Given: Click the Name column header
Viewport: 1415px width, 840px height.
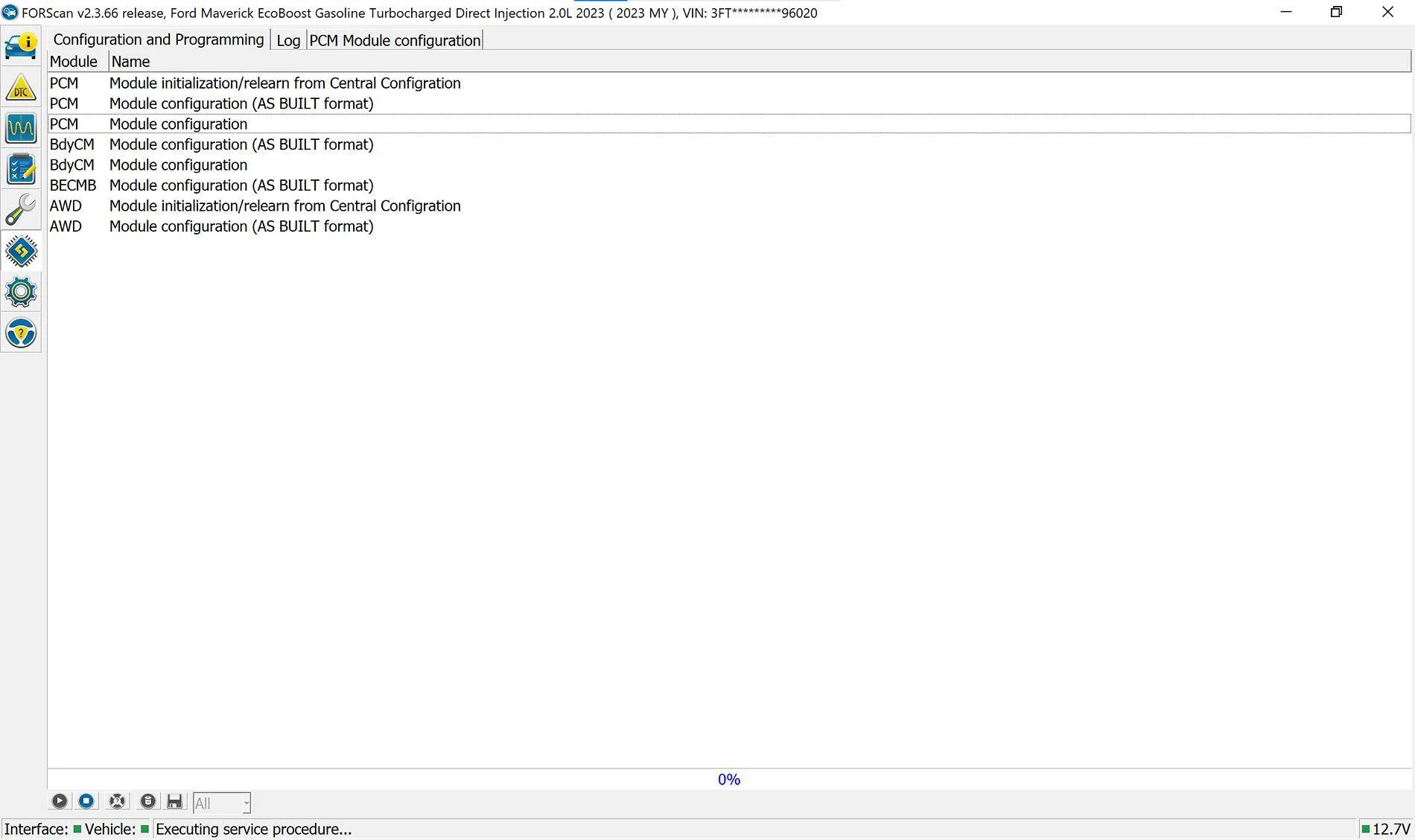Looking at the screenshot, I should (x=130, y=62).
